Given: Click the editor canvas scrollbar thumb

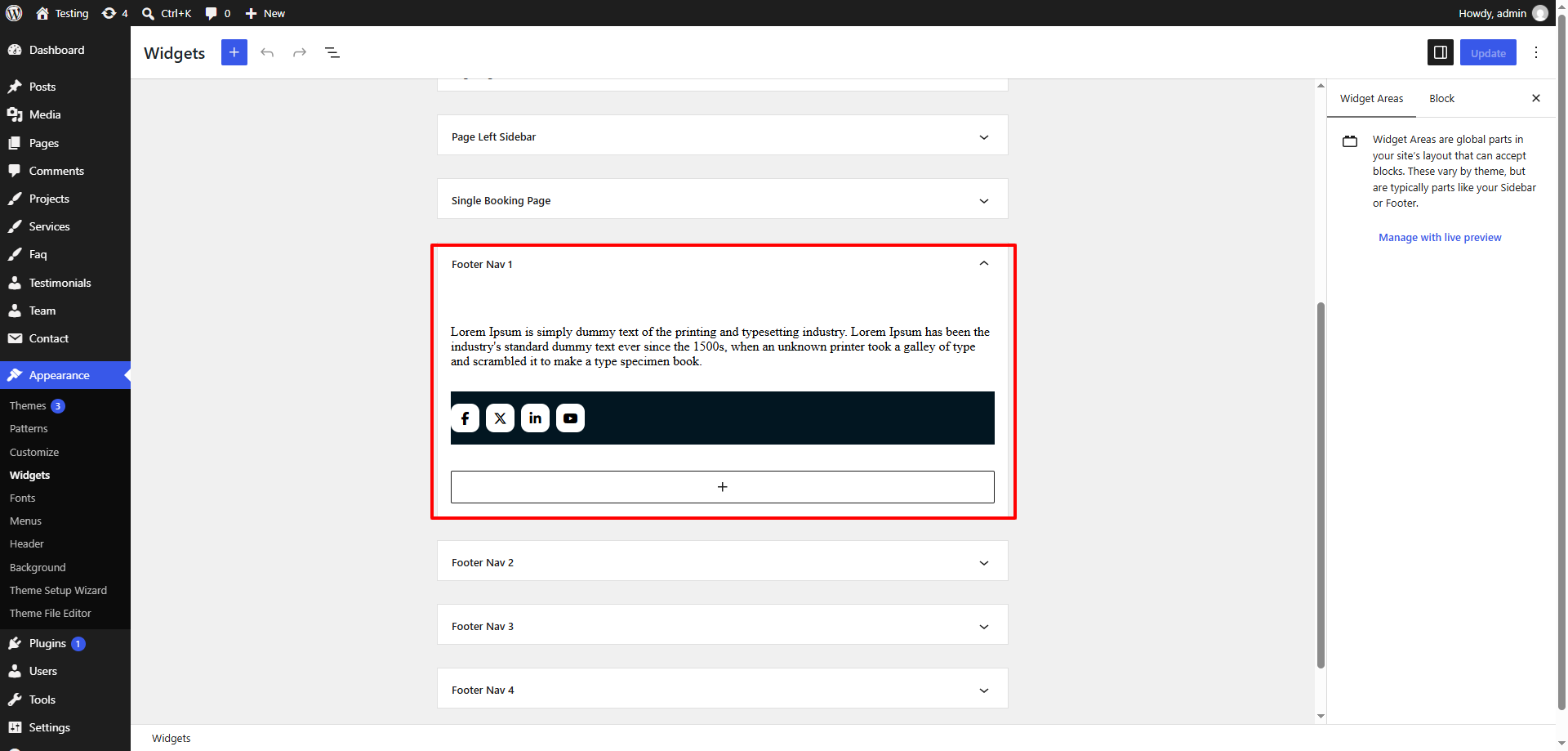Looking at the screenshot, I should (x=1321, y=485).
